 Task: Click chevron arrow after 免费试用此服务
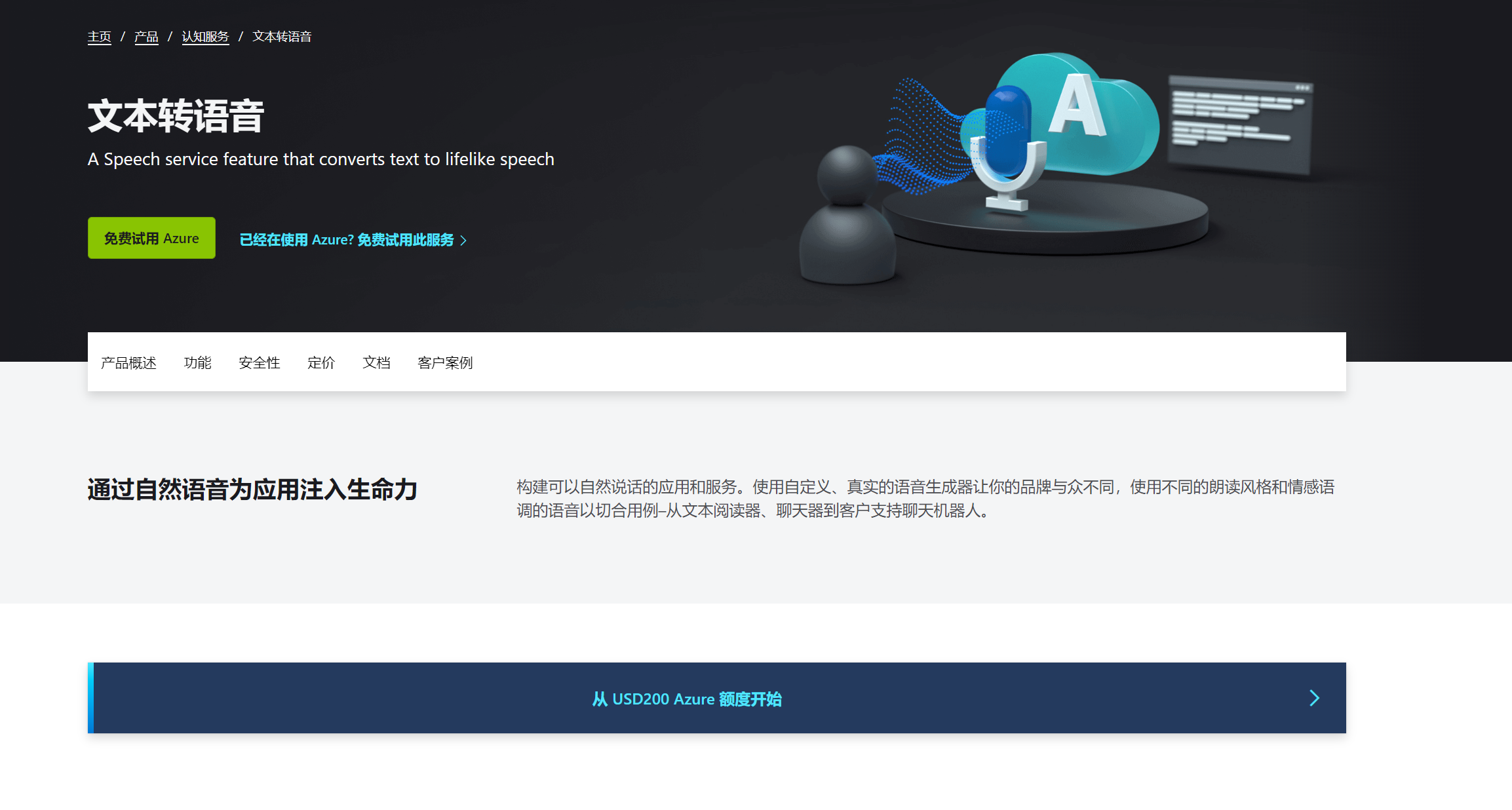[464, 241]
